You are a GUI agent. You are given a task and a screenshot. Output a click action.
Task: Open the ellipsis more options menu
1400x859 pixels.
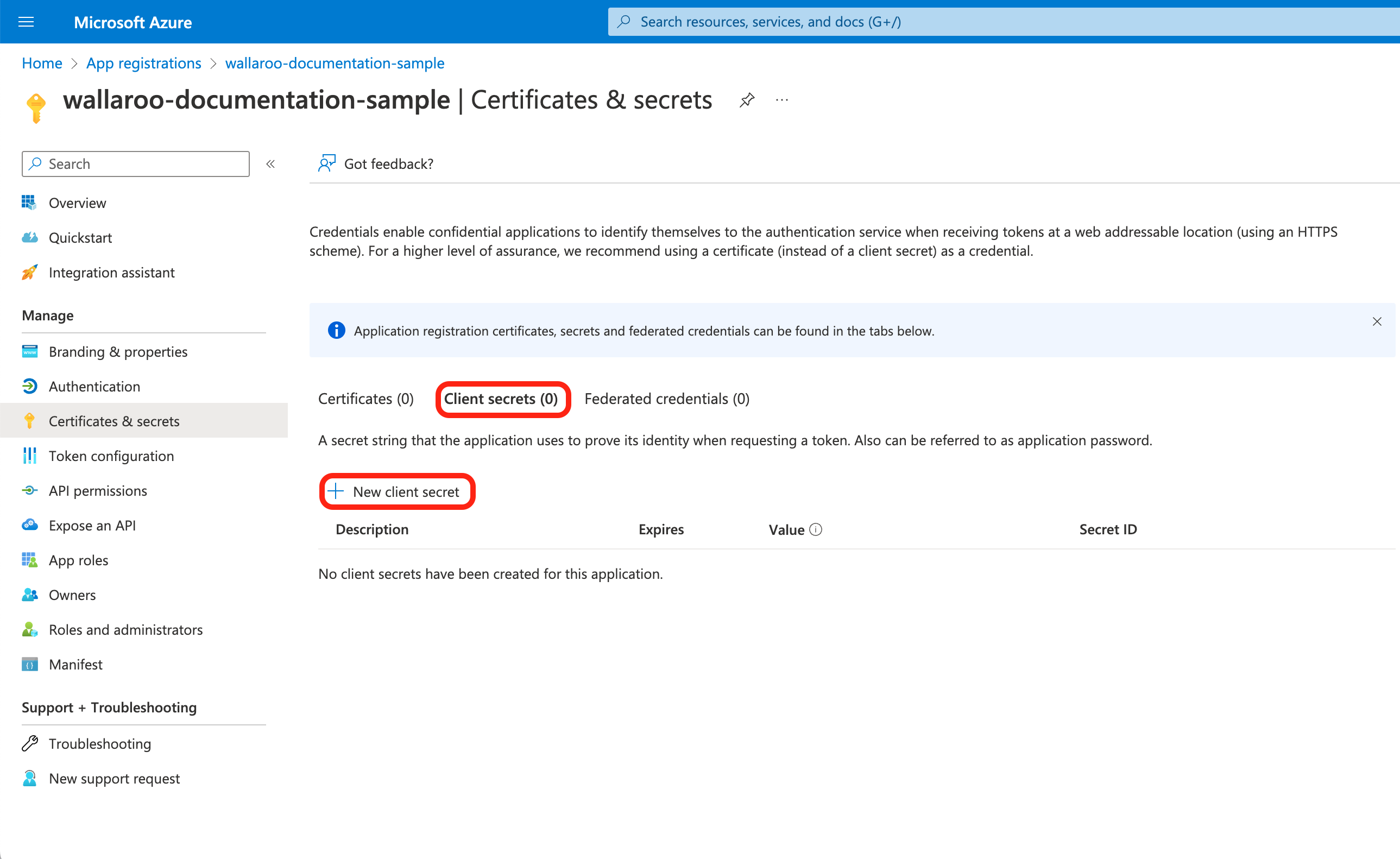click(x=782, y=100)
